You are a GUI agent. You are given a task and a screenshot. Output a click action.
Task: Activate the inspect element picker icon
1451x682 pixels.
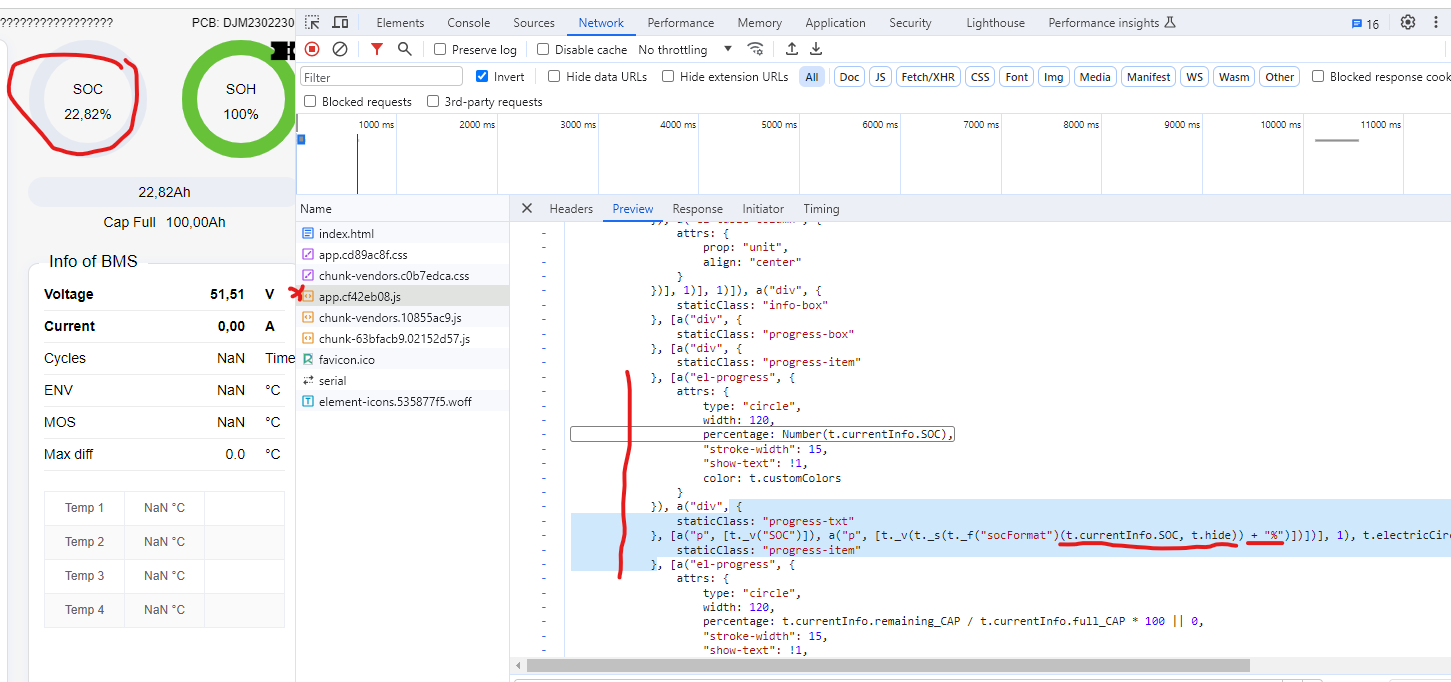pyautogui.click(x=313, y=22)
